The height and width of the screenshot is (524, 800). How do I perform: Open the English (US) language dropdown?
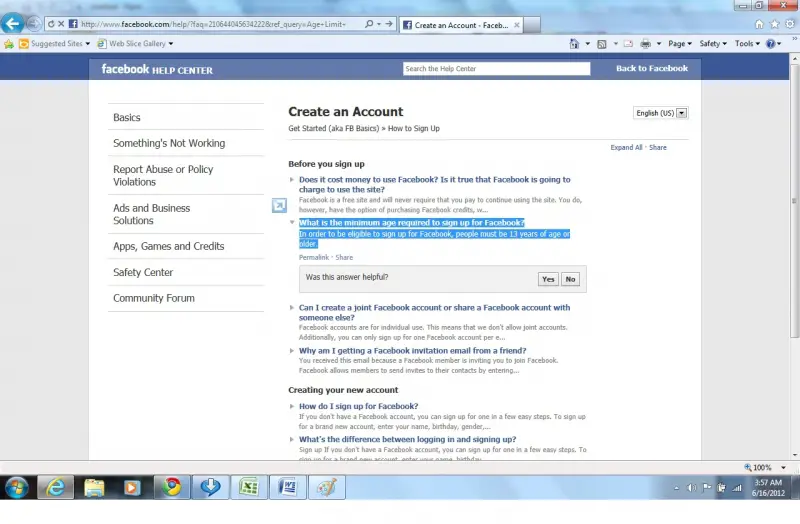pyautogui.click(x=661, y=113)
